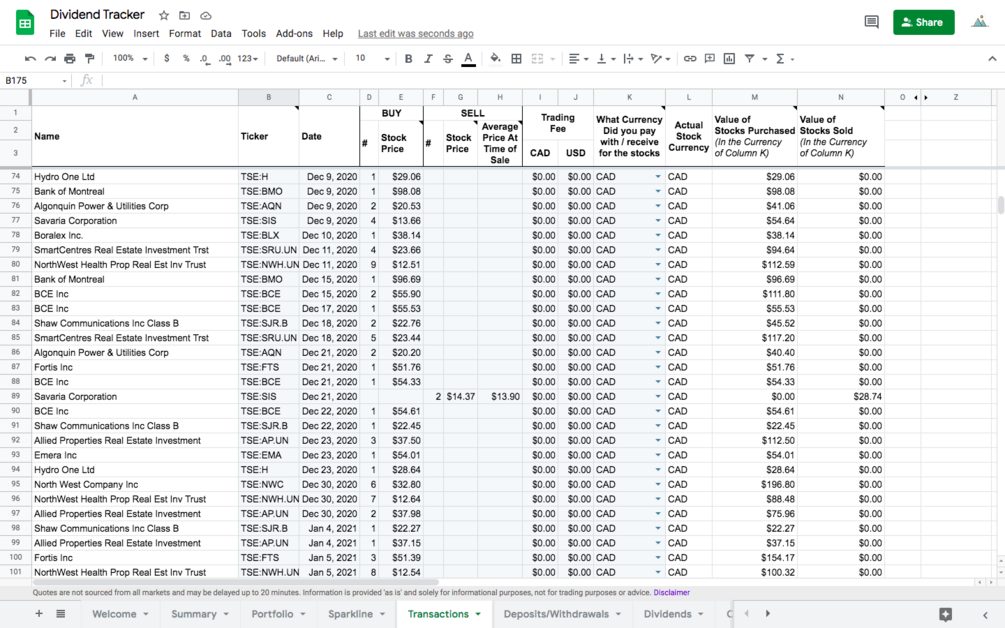Open the Last edit was seconds ago link

click(x=415, y=33)
